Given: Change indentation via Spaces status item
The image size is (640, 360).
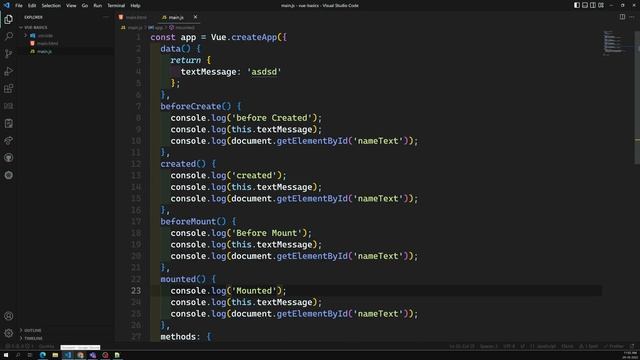Looking at the screenshot, I should point(489,347).
